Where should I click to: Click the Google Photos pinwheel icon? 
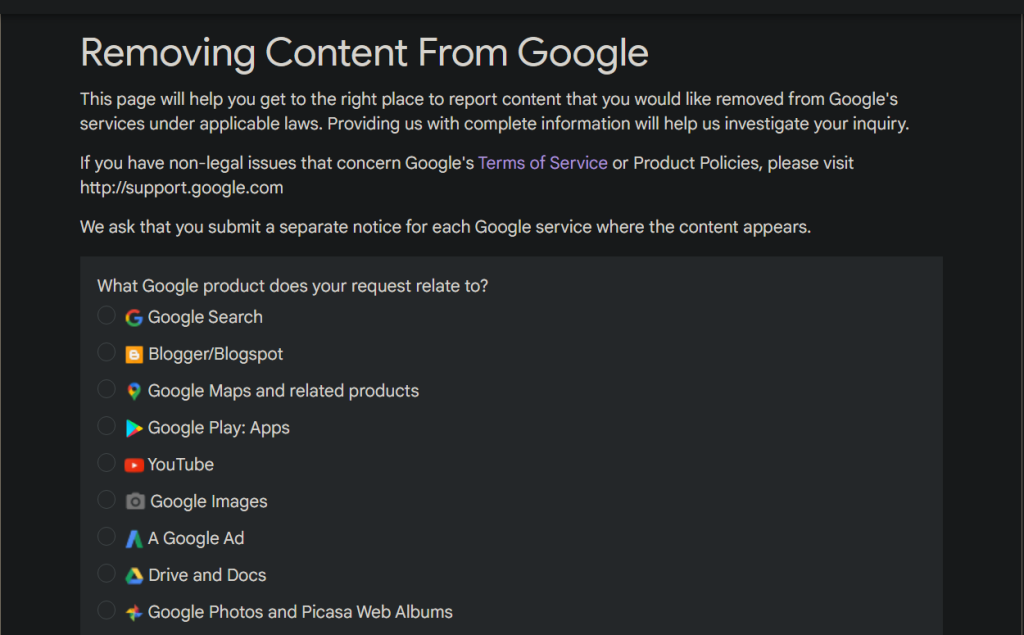[134, 611]
